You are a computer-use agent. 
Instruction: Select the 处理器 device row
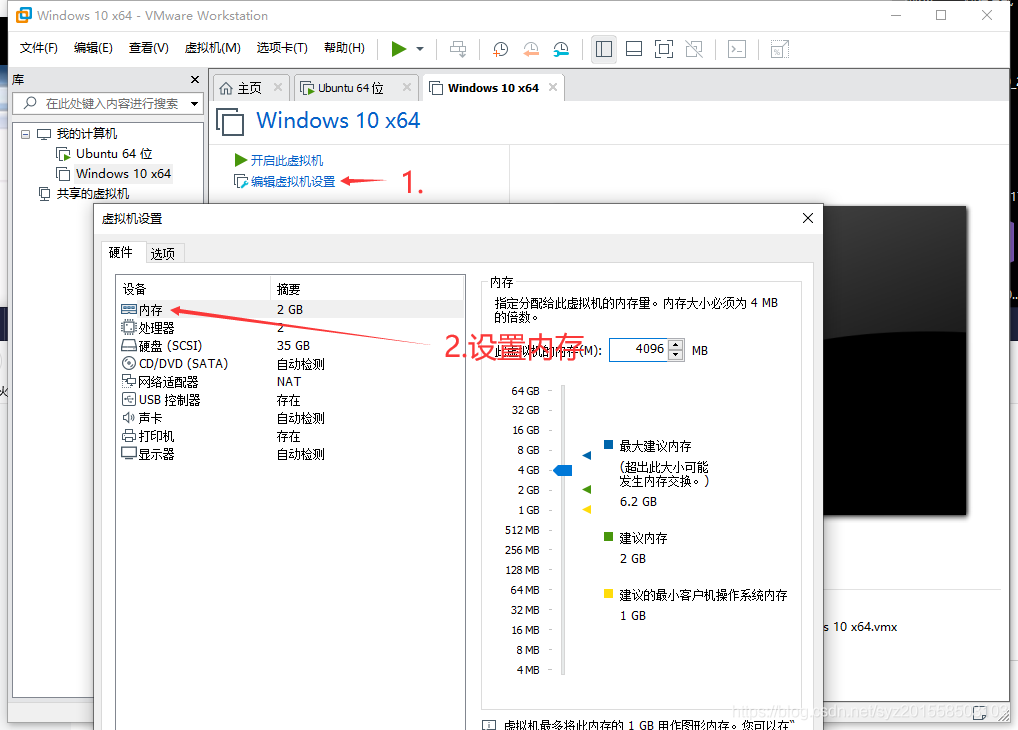pyautogui.click(x=290, y=328)
